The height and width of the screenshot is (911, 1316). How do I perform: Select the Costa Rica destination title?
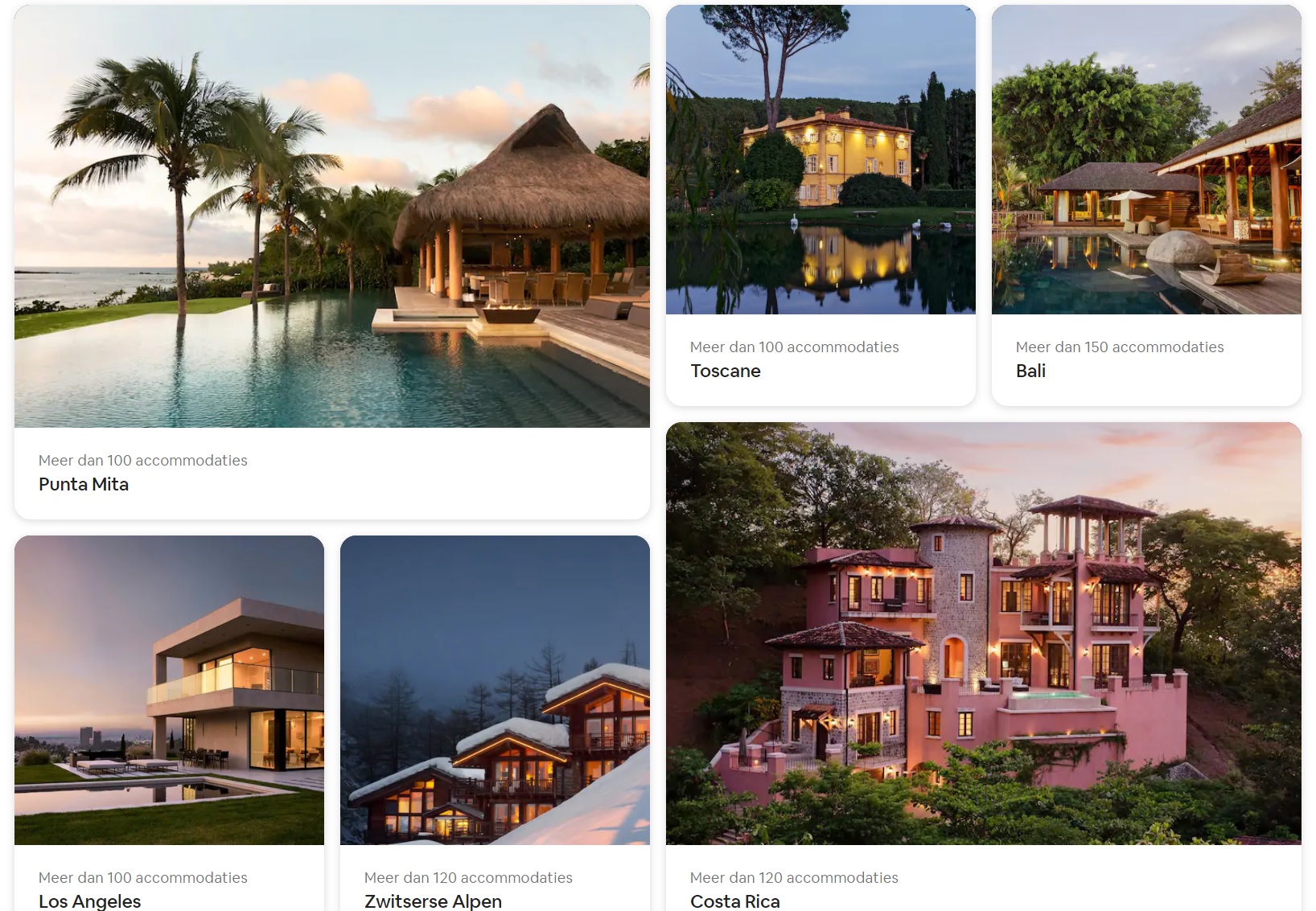(735, 901)
